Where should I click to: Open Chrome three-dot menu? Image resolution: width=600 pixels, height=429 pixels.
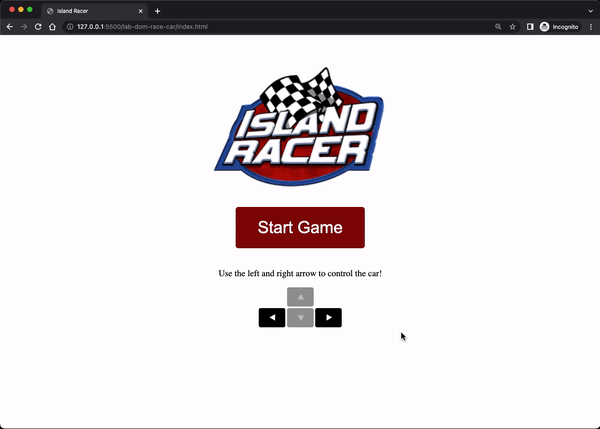click(x=589, y=27)
